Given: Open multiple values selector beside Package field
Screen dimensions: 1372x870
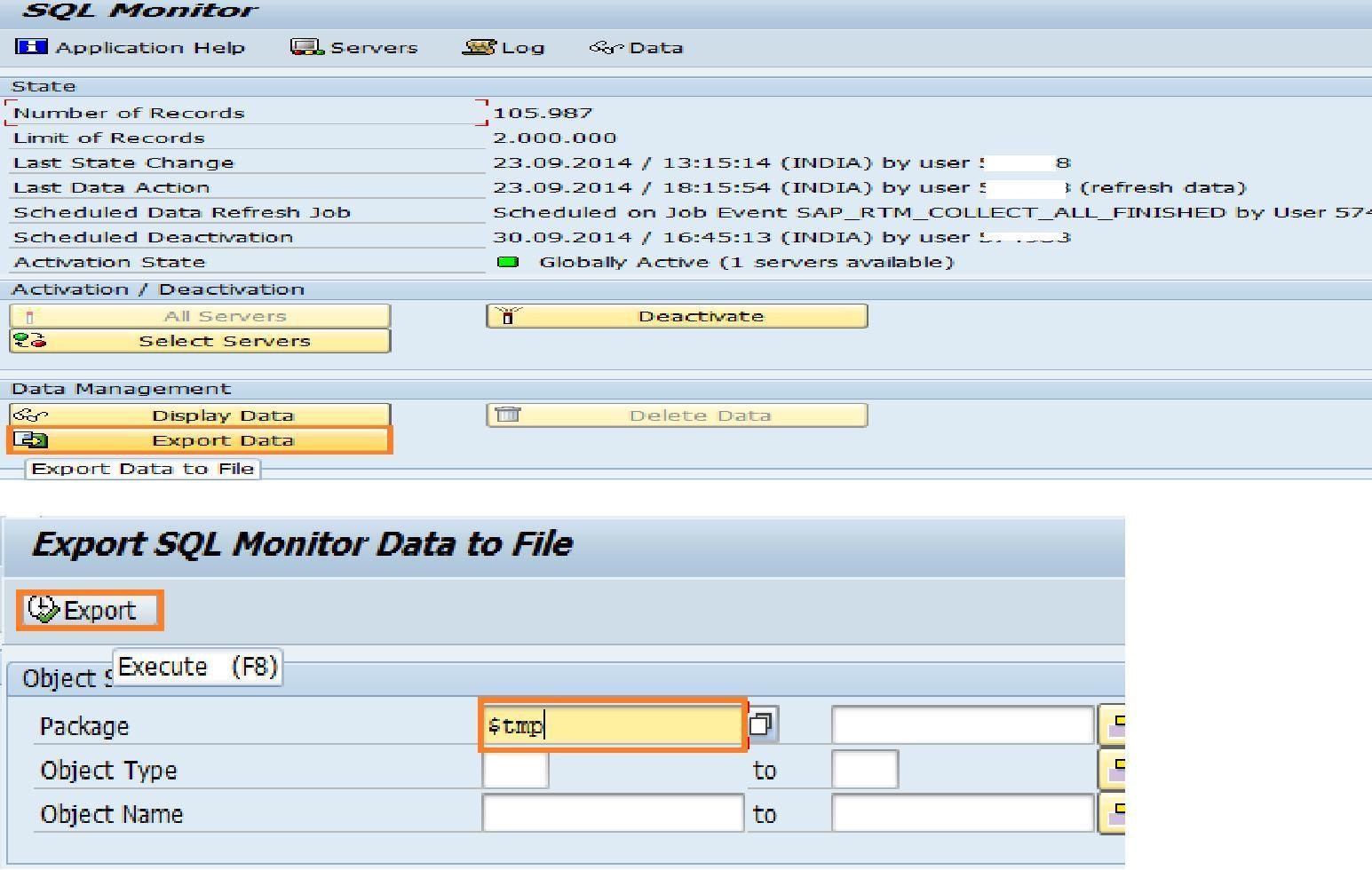Looking at the screenshot, I should [762, 724].
